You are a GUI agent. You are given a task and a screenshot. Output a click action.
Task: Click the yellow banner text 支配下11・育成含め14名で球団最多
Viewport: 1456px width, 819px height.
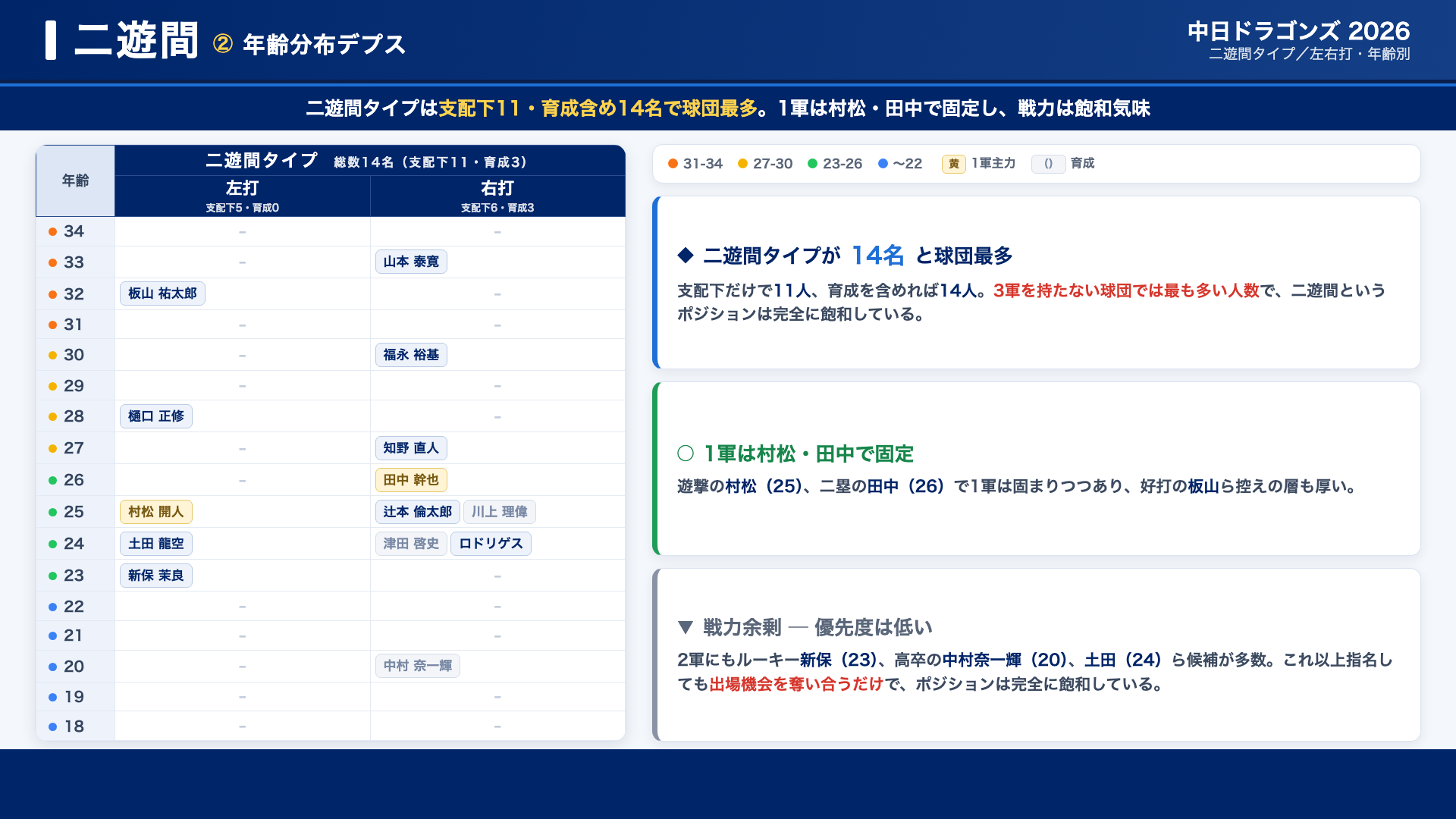(598, 108)
